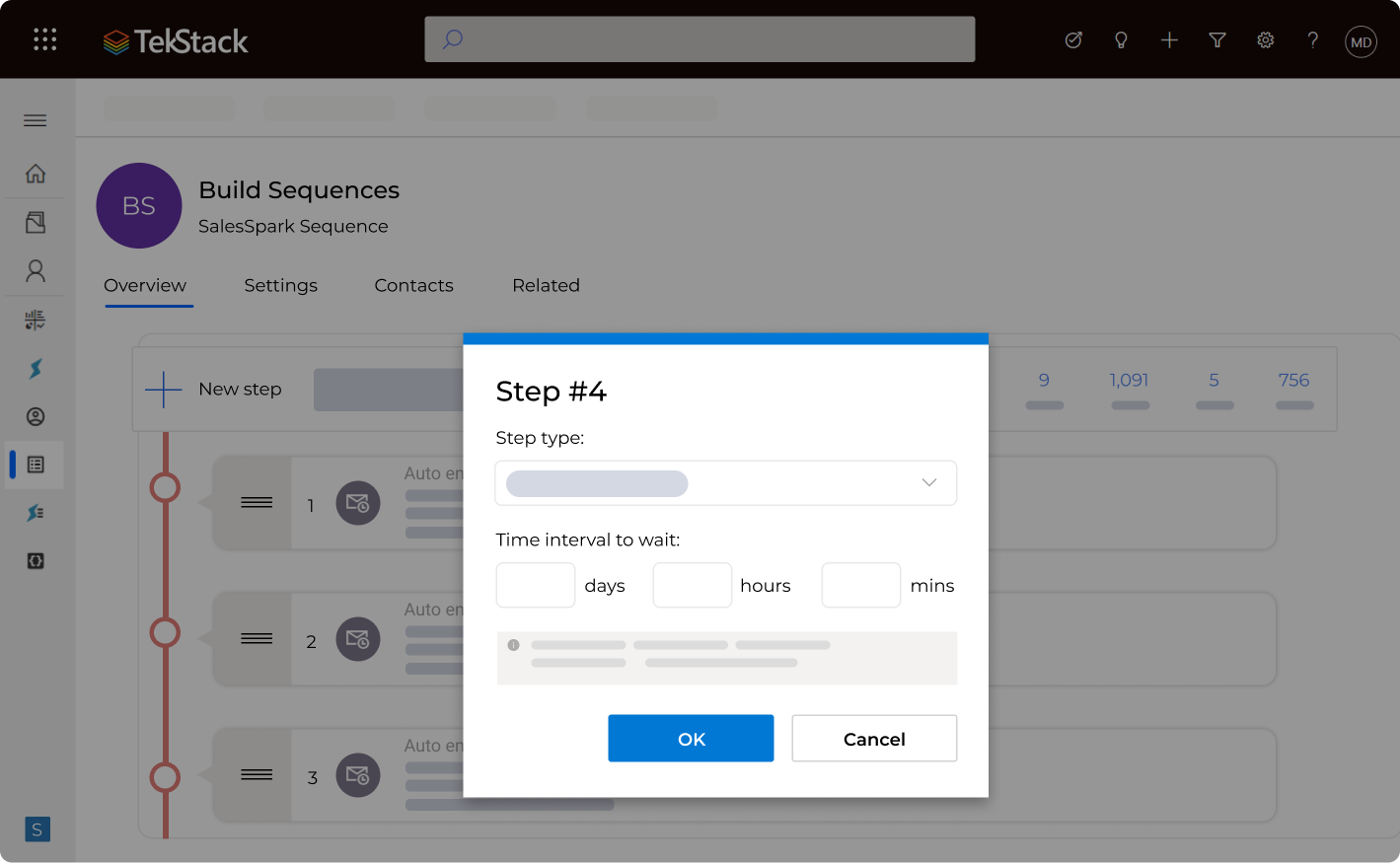1400x863 pixels.
Task: Click the MD avatar to open account menu
Action: [x=1360, y=40]
